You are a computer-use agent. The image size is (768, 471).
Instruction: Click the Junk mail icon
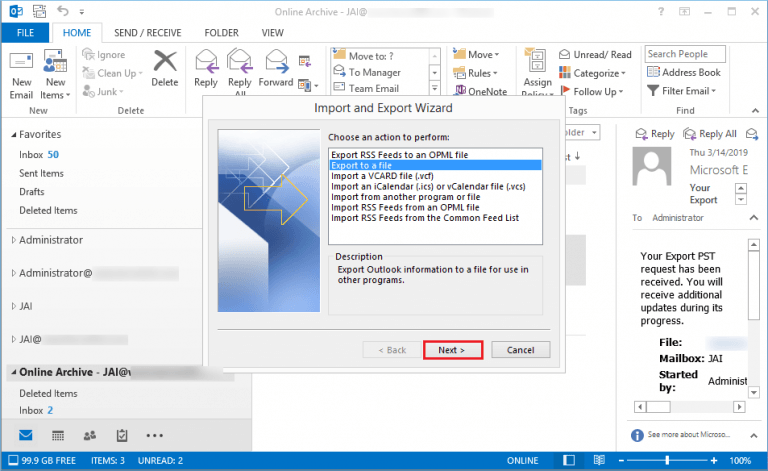coord(88,91)
